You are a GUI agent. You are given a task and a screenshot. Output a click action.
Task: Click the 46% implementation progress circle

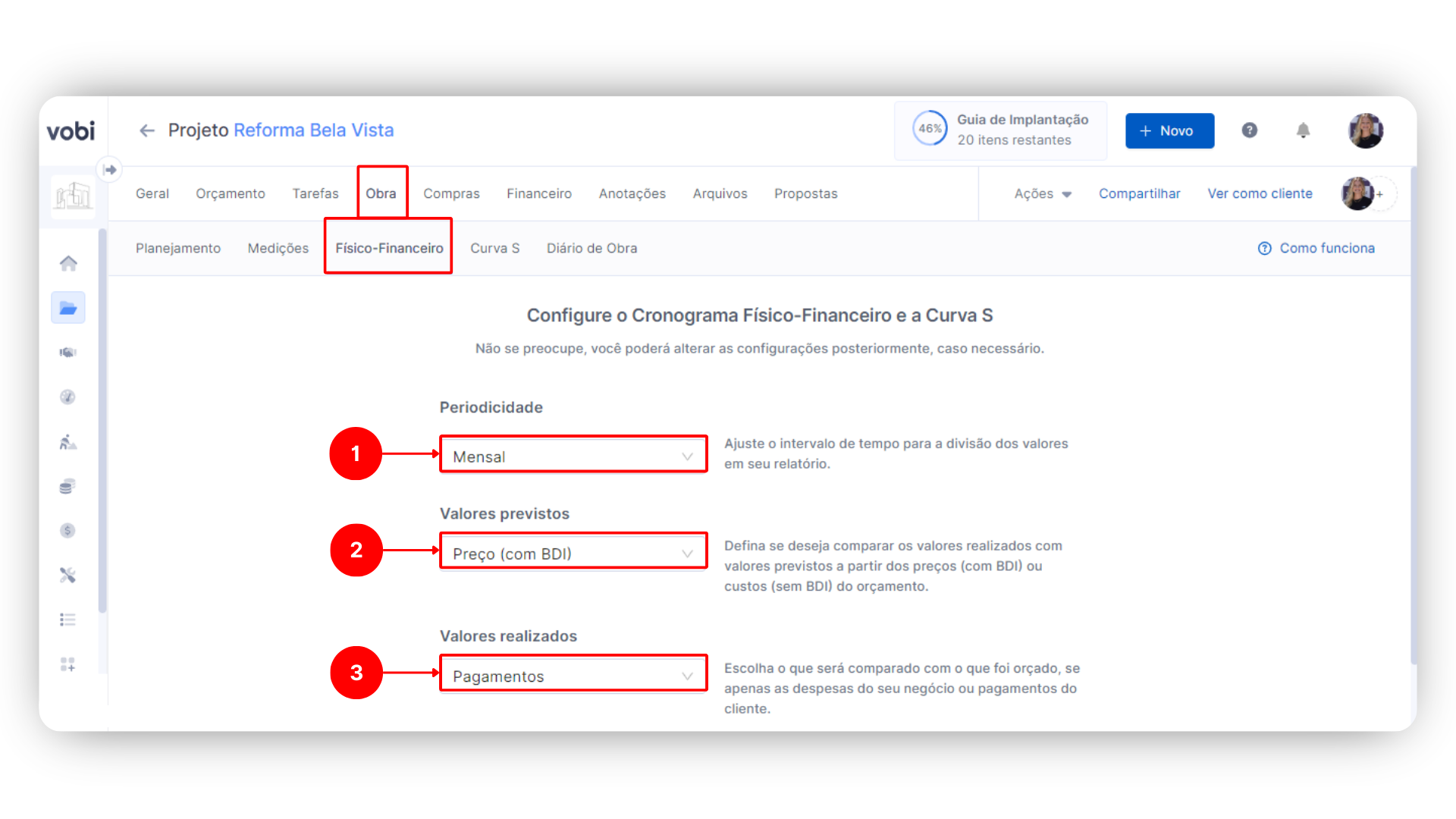[x=930, y=129]
